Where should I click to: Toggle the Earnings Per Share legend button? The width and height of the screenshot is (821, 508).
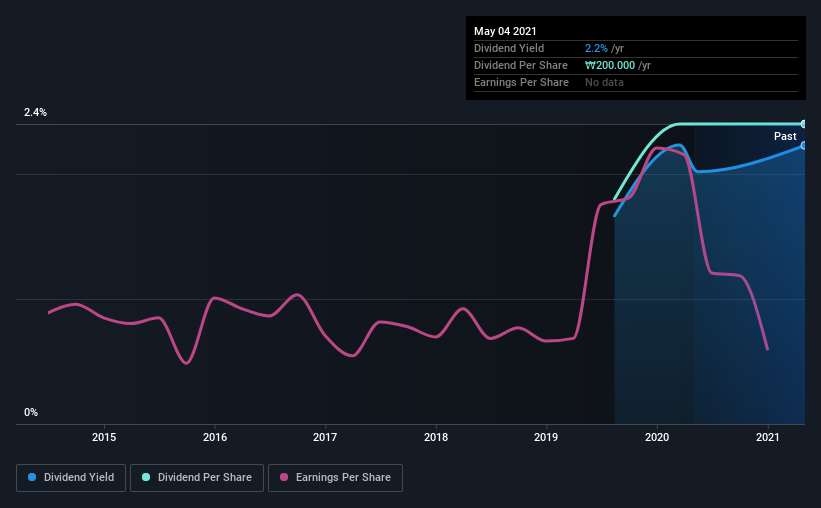click(x=335, y=478)
